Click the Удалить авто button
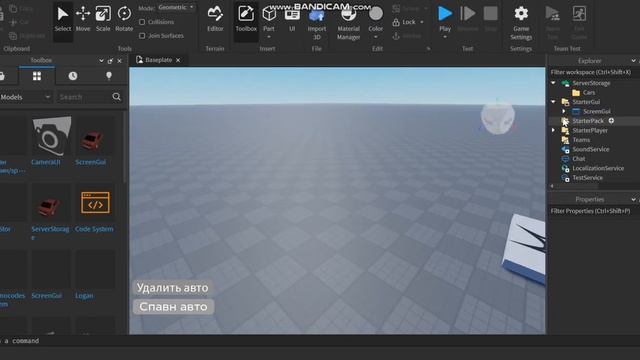 pyautogui.click(x=172, y=288)
